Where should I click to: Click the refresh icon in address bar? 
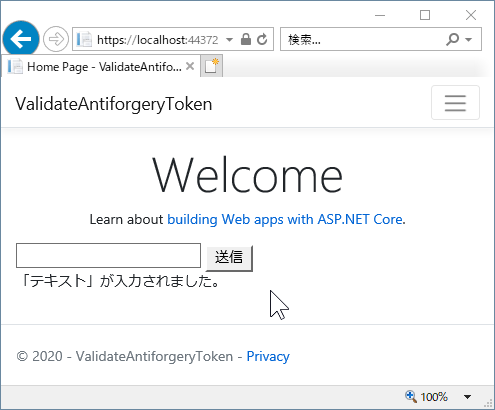[x=262, y=39]
